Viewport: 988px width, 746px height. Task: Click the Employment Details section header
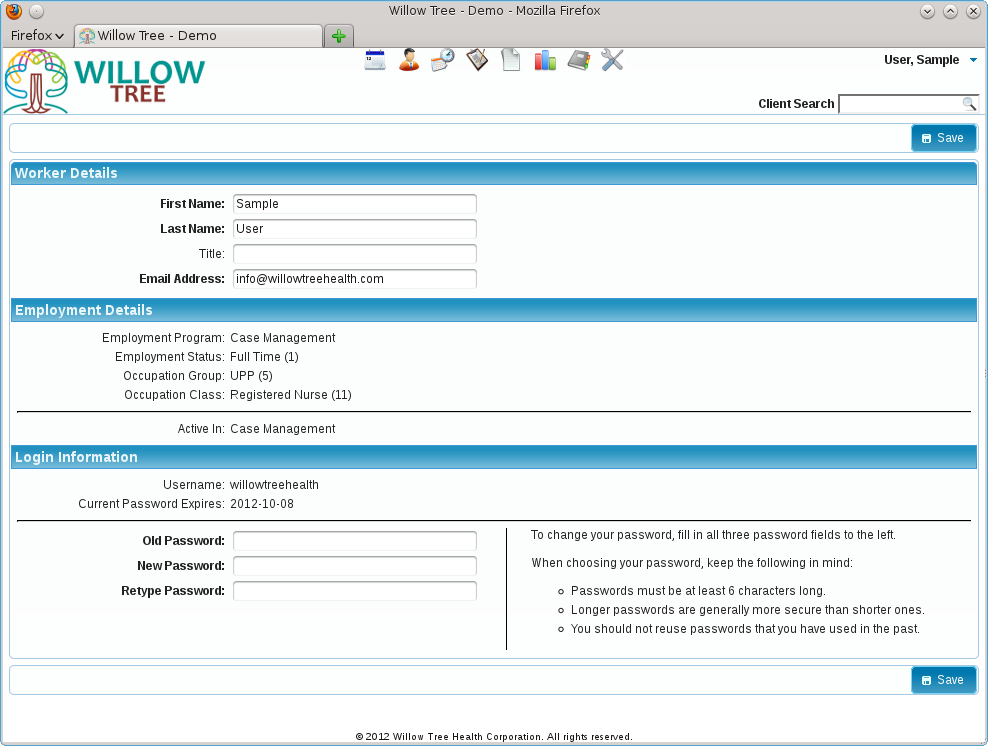pos(494,310)
